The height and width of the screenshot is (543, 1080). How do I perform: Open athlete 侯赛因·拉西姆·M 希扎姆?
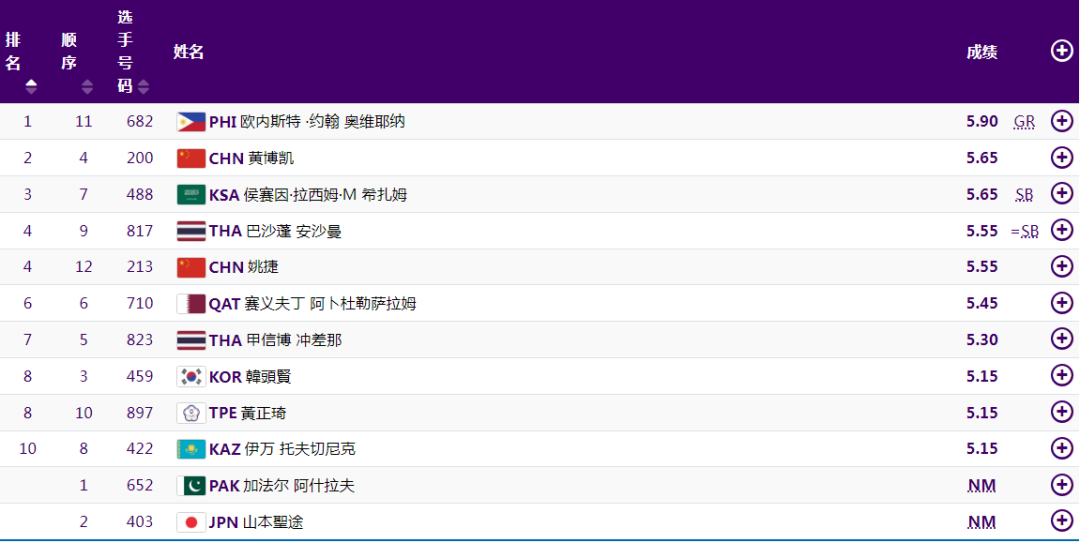tap(325, 195)
